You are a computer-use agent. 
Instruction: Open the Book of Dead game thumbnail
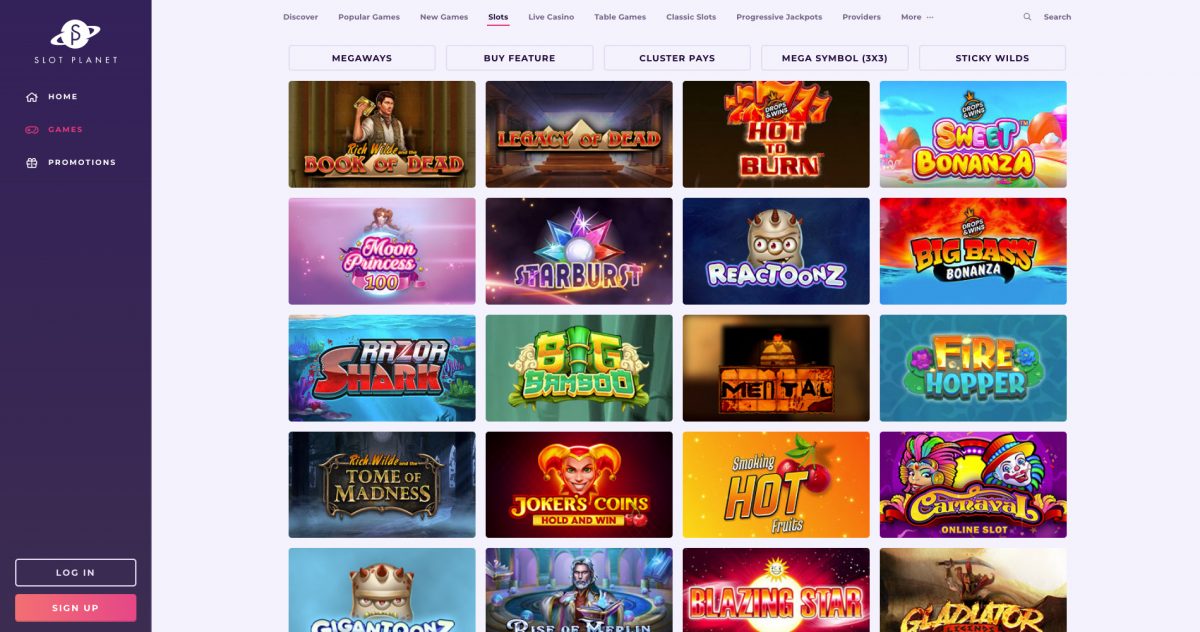click(382, 134)
